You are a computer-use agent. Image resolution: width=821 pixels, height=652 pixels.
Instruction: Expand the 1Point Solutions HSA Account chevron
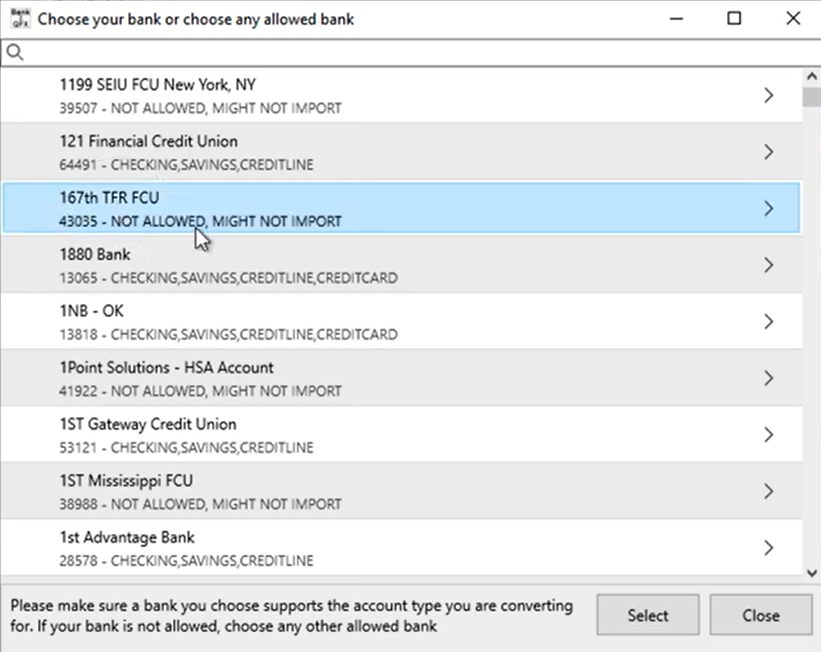(x=768, y=378)
